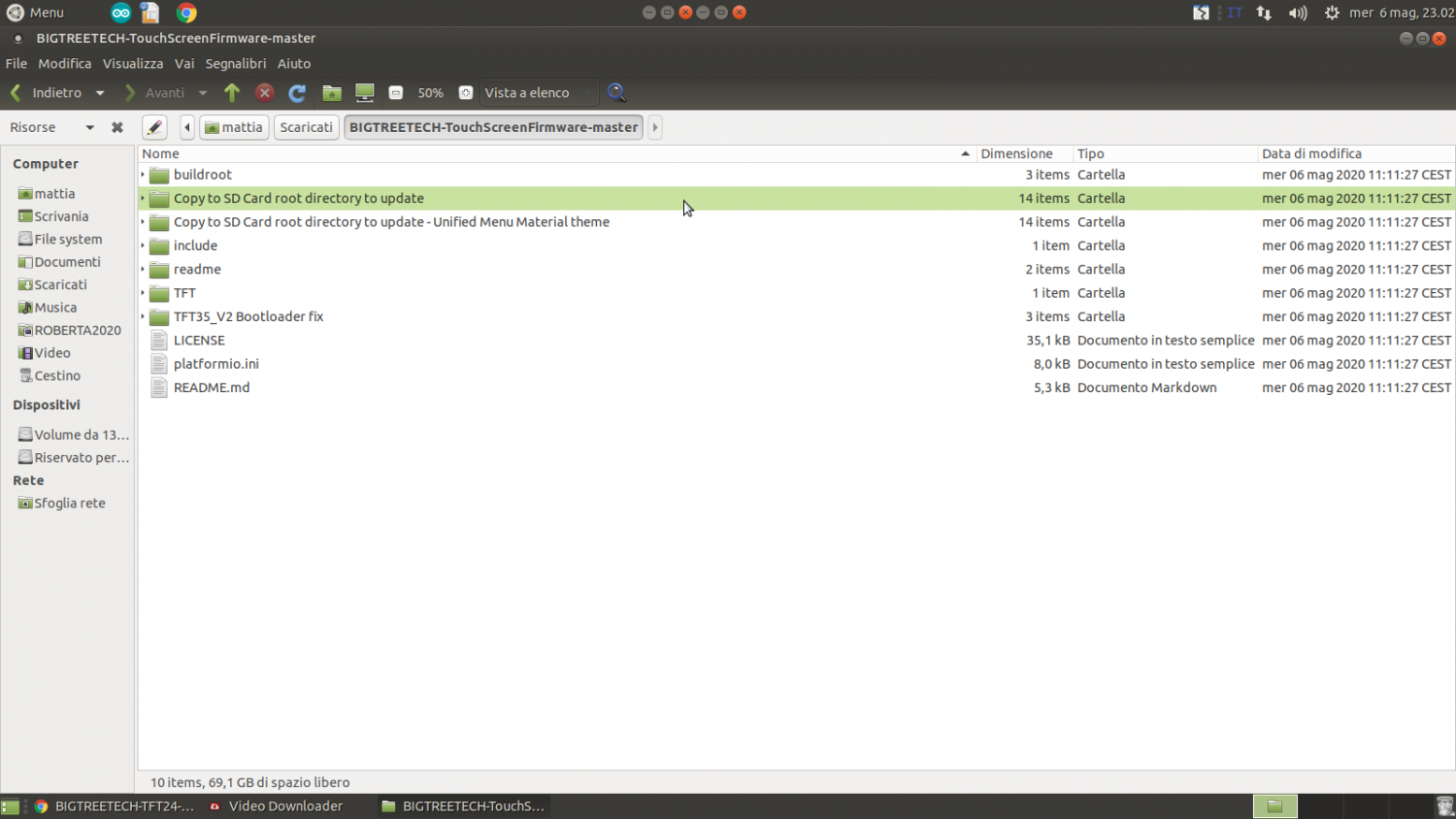Click the BIGTREETECH-TouchScreenFirmware-master breadcrumb
Image resolution: width=1456 pixels, height=819 pixels.
(493, 127)
